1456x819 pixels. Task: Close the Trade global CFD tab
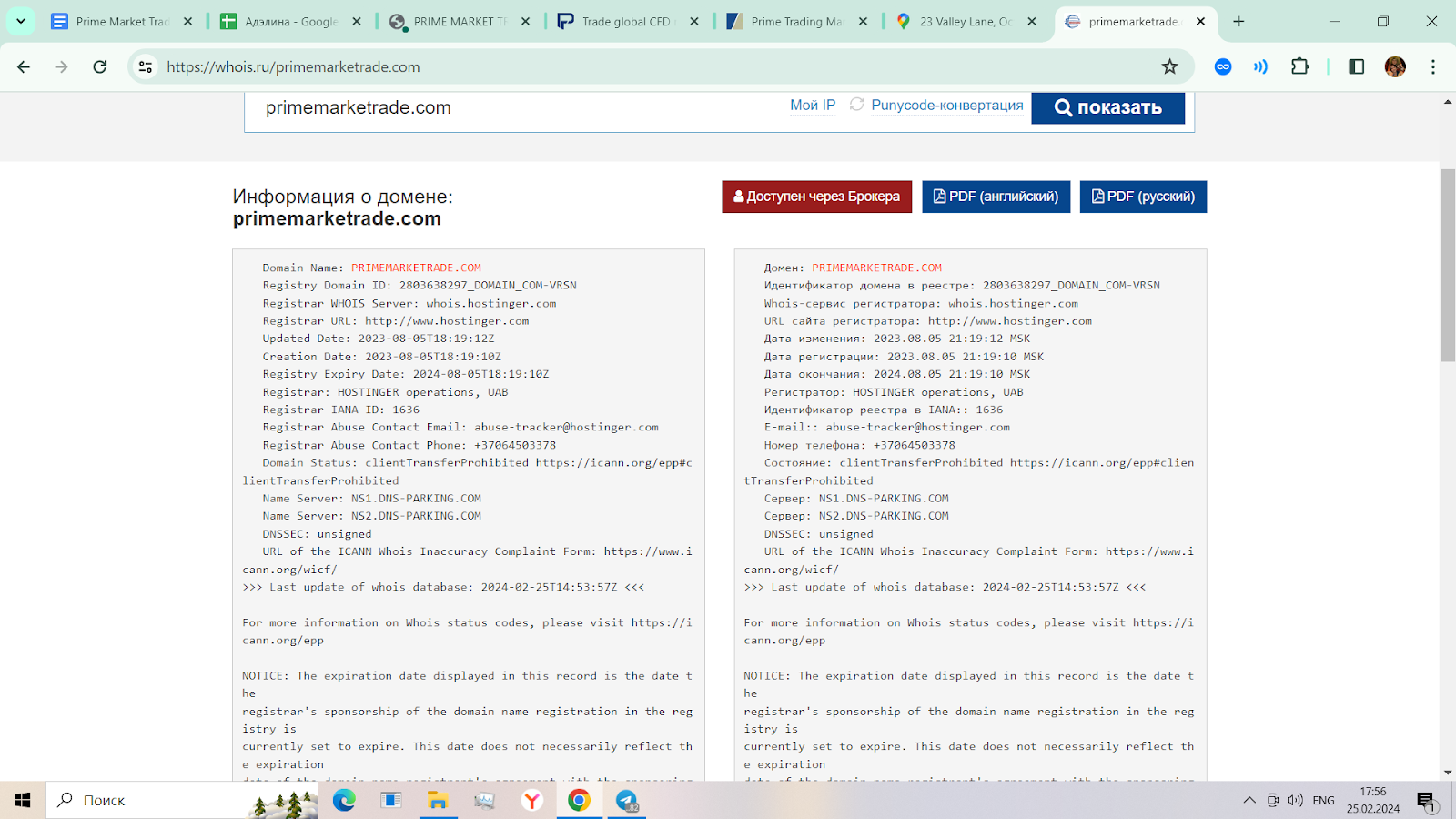click(x=694, y=21)
